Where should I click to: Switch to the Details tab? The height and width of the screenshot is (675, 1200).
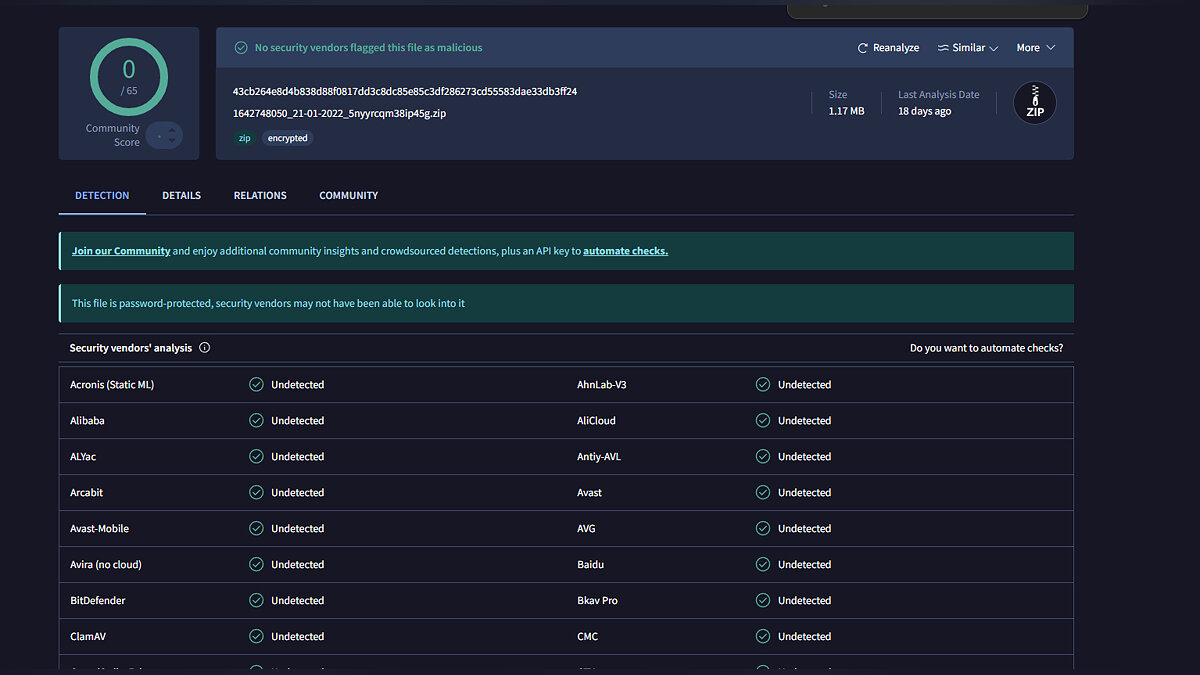[181, 196]
